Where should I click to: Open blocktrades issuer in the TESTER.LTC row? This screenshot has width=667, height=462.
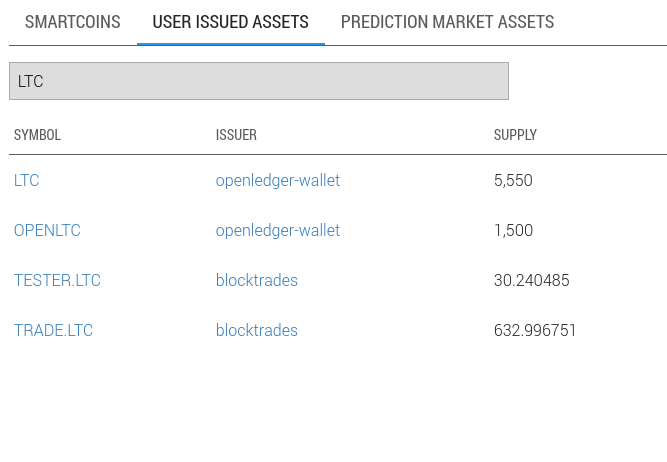click(257, 281)
